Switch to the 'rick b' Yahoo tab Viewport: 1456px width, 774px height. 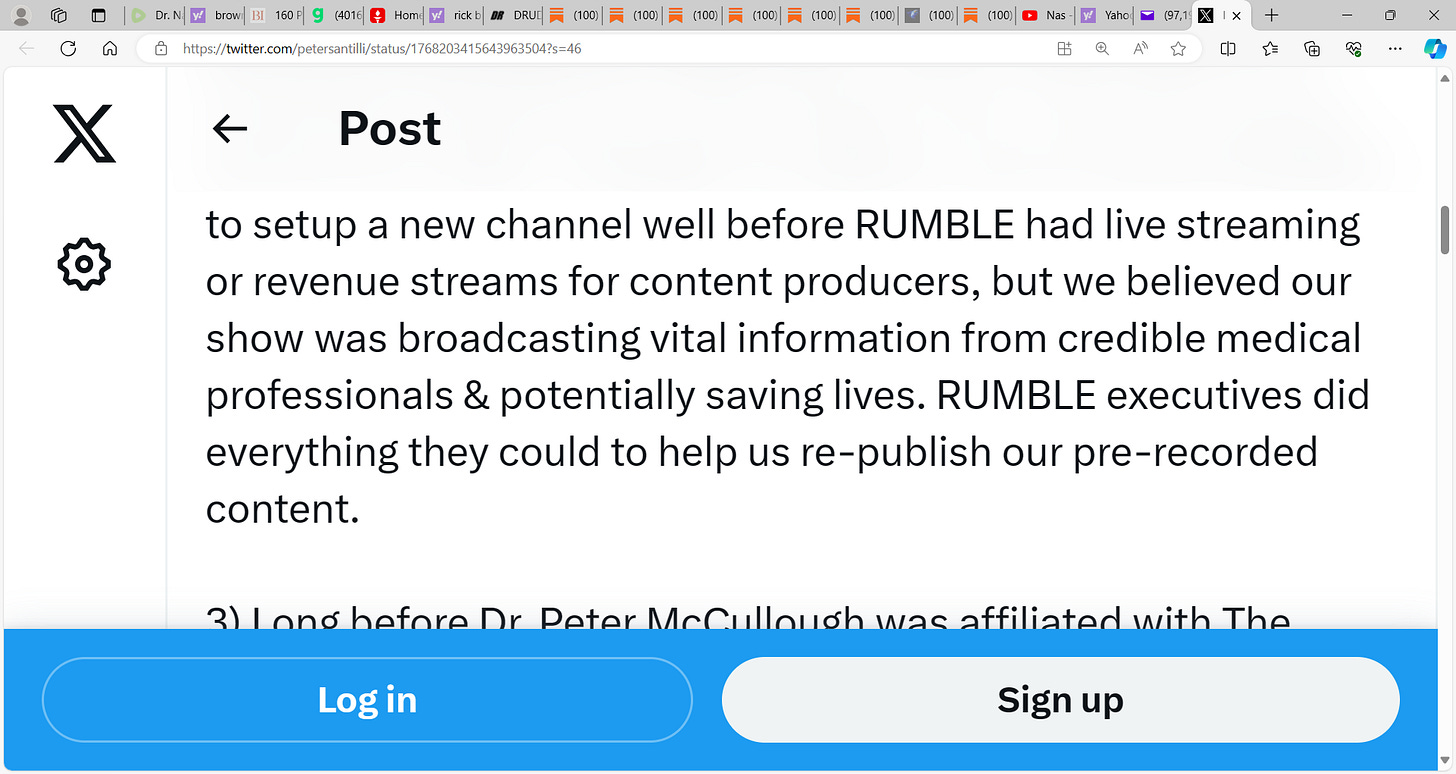point(455,15)
